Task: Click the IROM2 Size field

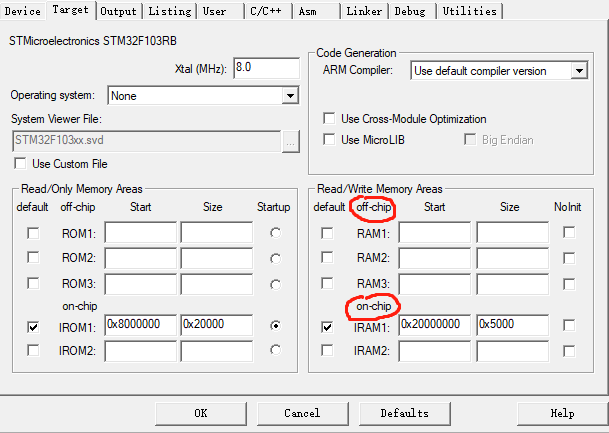Action: click(217, 351)
